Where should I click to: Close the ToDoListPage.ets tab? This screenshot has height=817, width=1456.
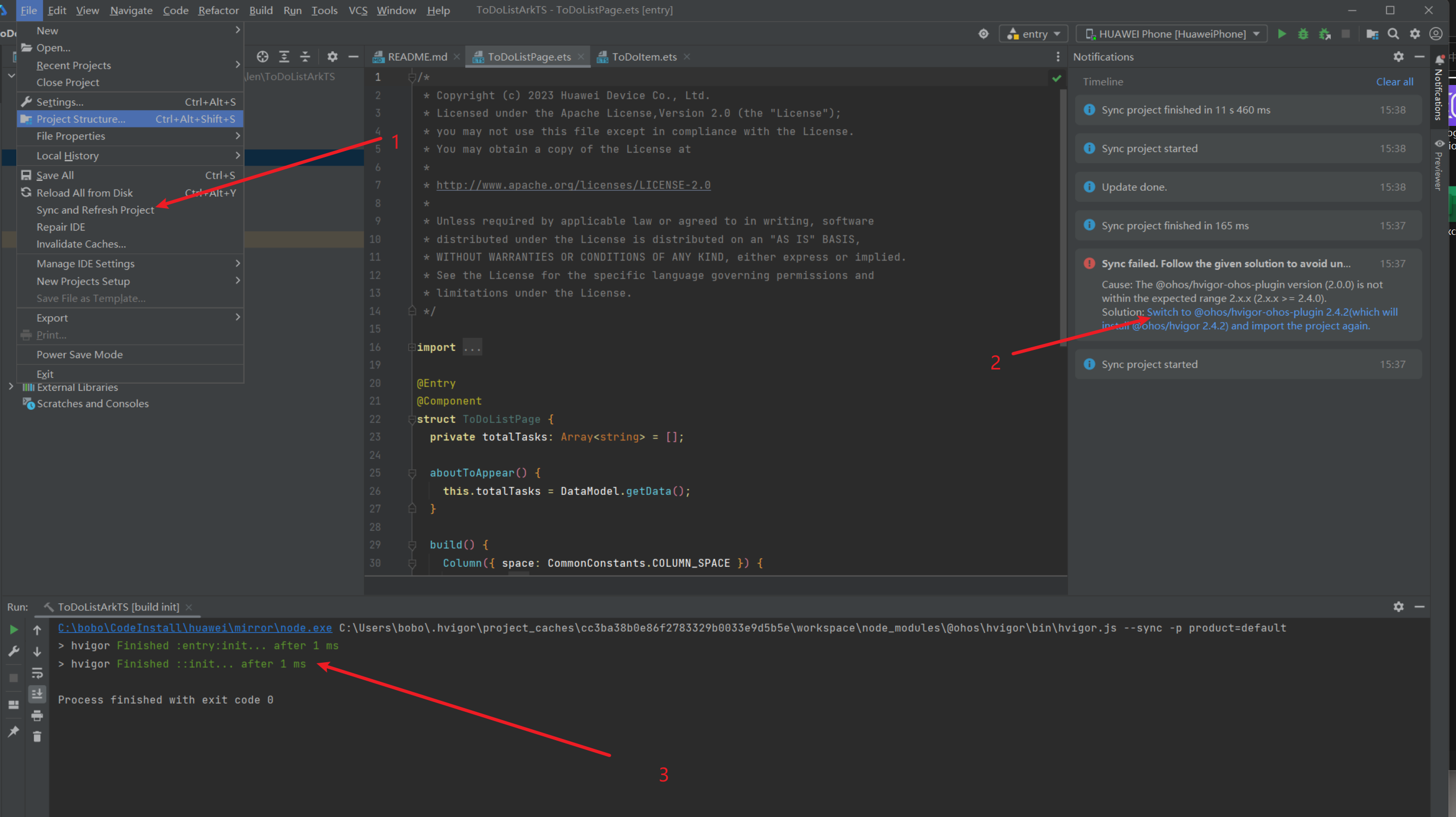click(x=581, y=57)
